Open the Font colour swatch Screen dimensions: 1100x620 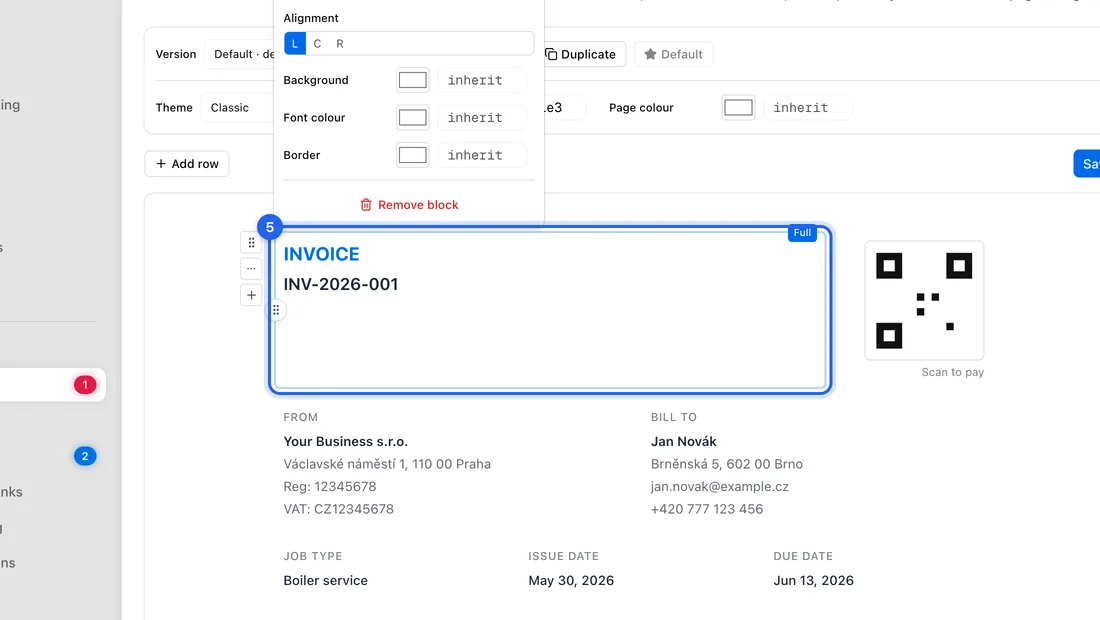tap(412, 118)
